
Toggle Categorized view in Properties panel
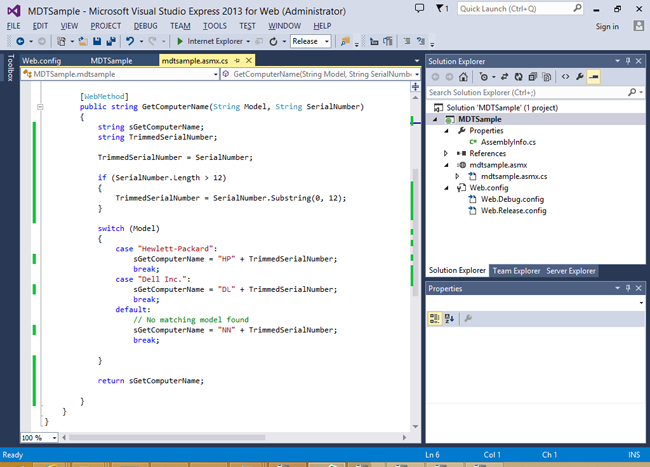coord(435,318)
